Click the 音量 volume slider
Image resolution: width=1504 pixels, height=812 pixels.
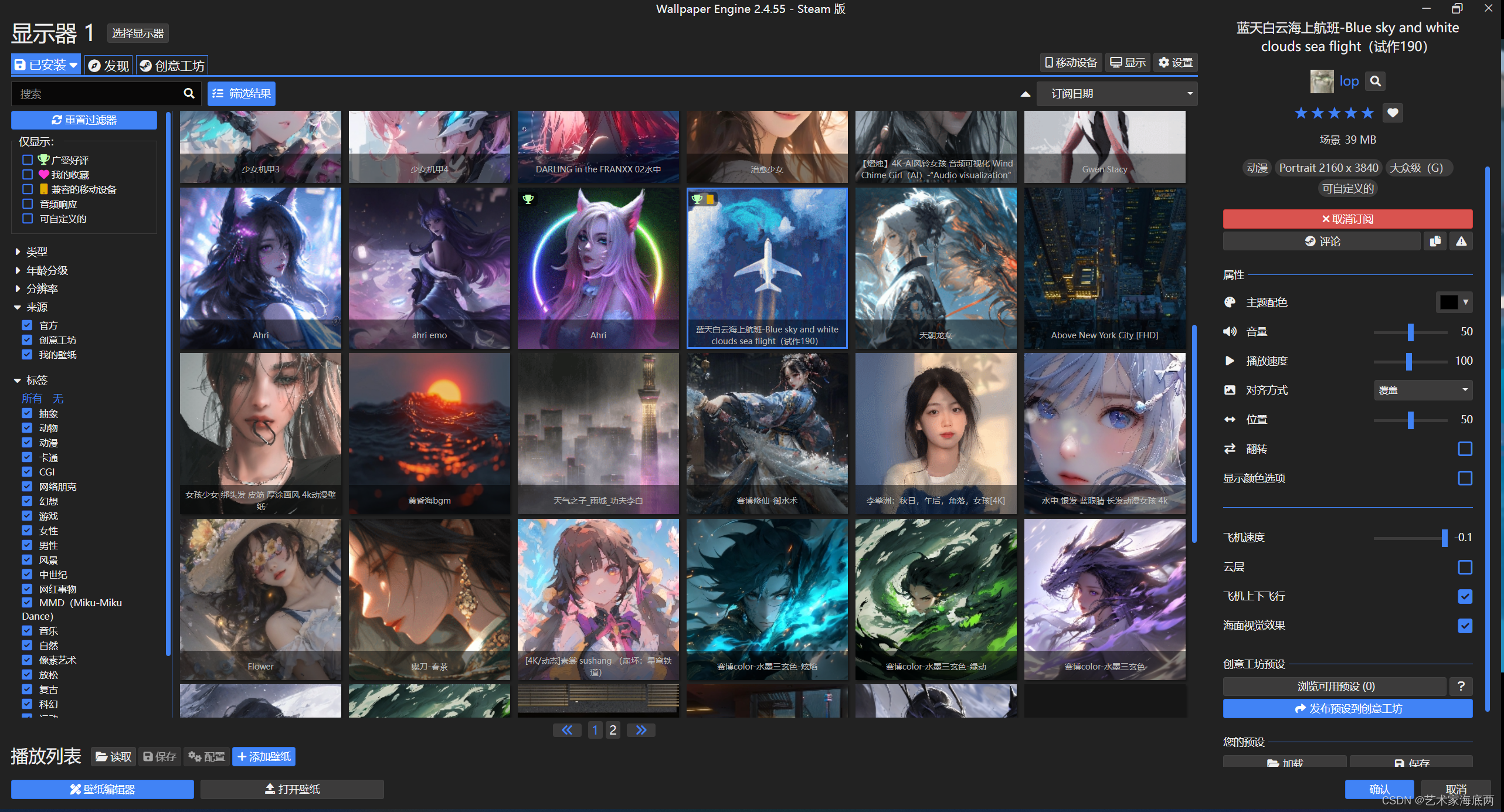tap(1410, 332)
